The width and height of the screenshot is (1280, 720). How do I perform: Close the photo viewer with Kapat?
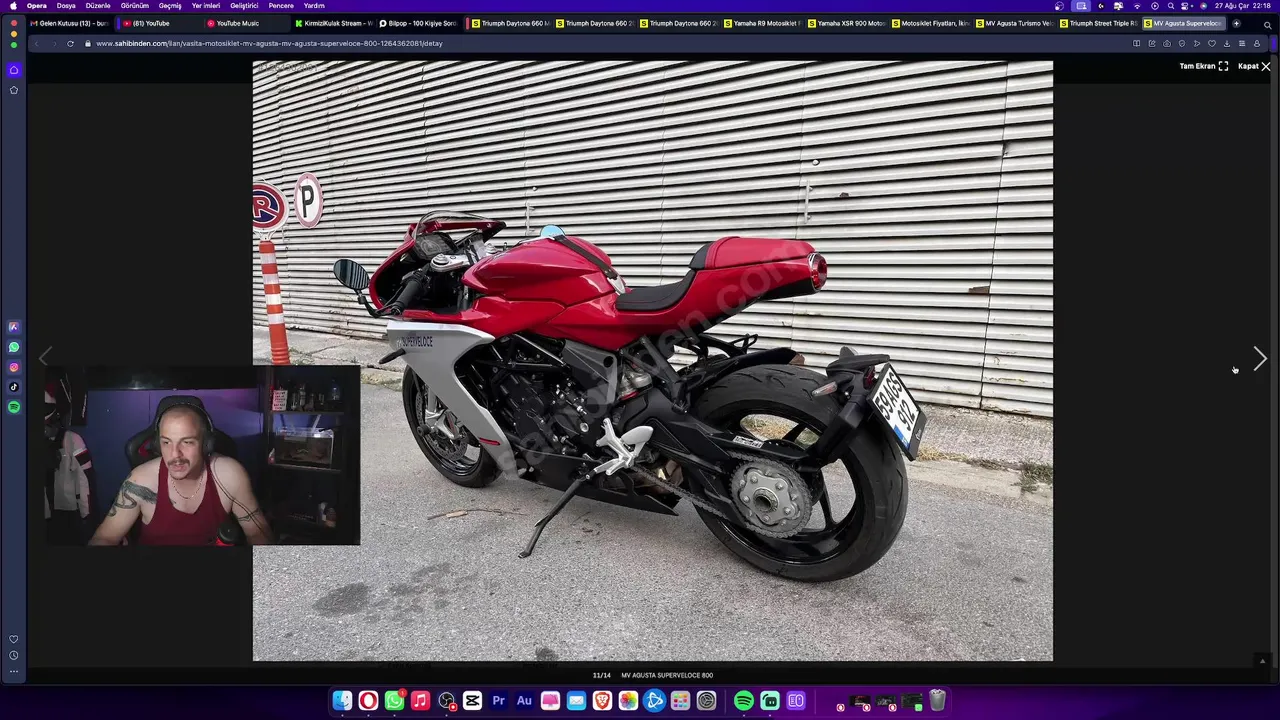(x=1254, y=66)
